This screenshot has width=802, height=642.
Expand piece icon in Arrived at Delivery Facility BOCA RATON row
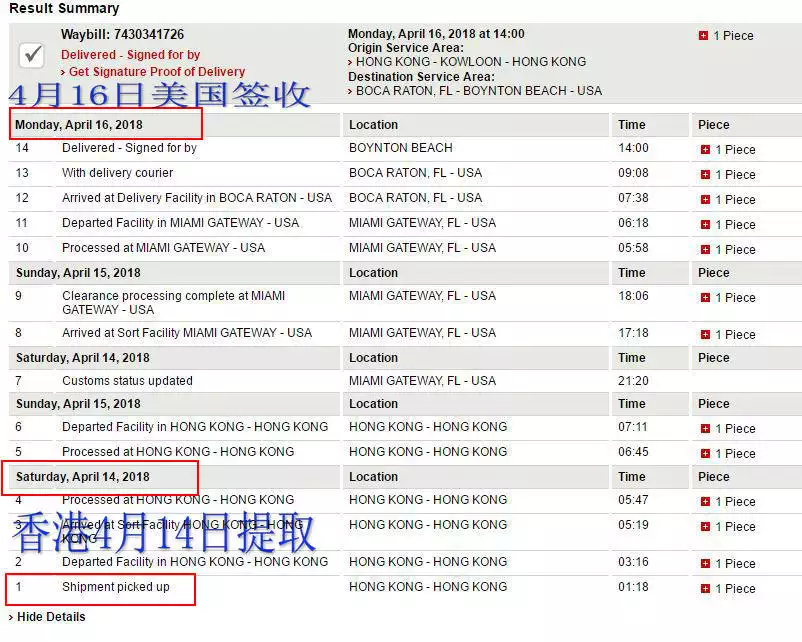[x=705, y=200]
